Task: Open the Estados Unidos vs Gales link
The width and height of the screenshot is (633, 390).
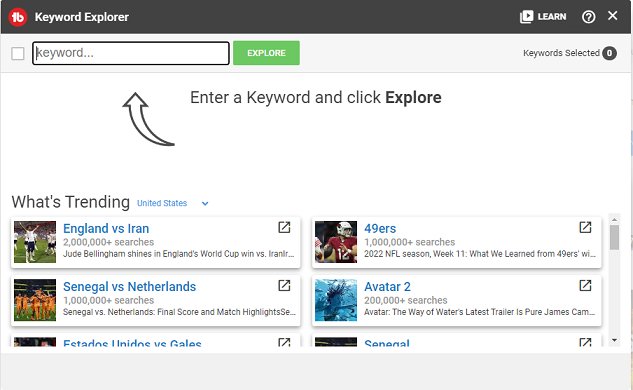Action: 132,343
